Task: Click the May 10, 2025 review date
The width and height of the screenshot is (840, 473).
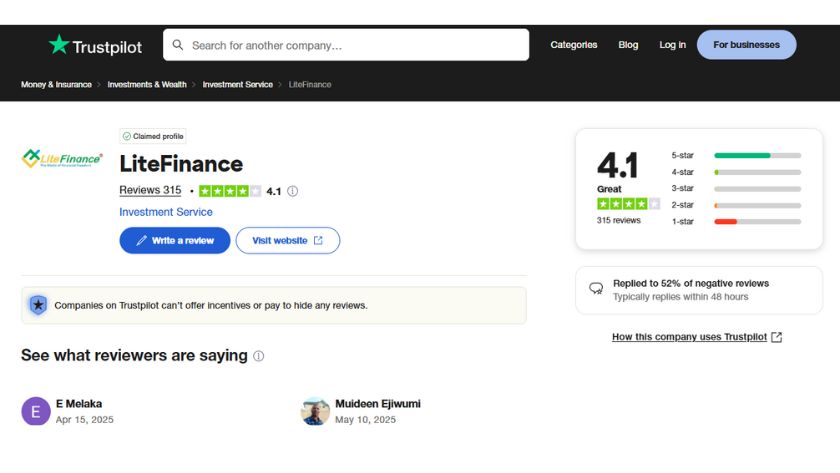Action: (x=365, y=419)
